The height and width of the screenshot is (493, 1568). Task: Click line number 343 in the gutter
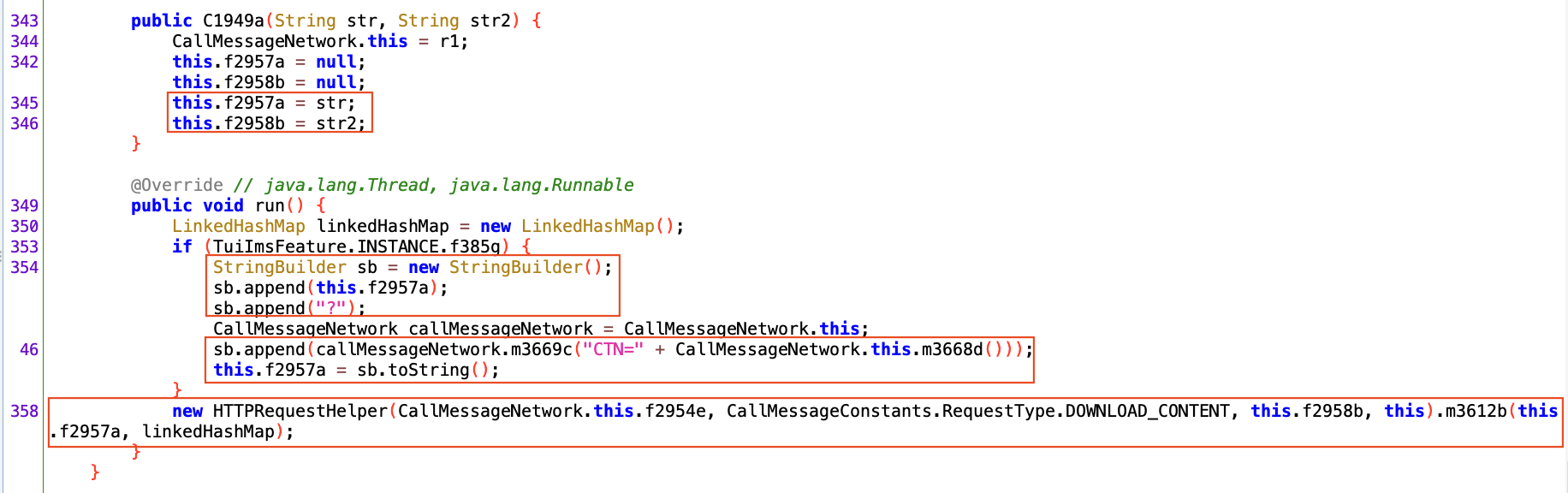coord(24,21)
